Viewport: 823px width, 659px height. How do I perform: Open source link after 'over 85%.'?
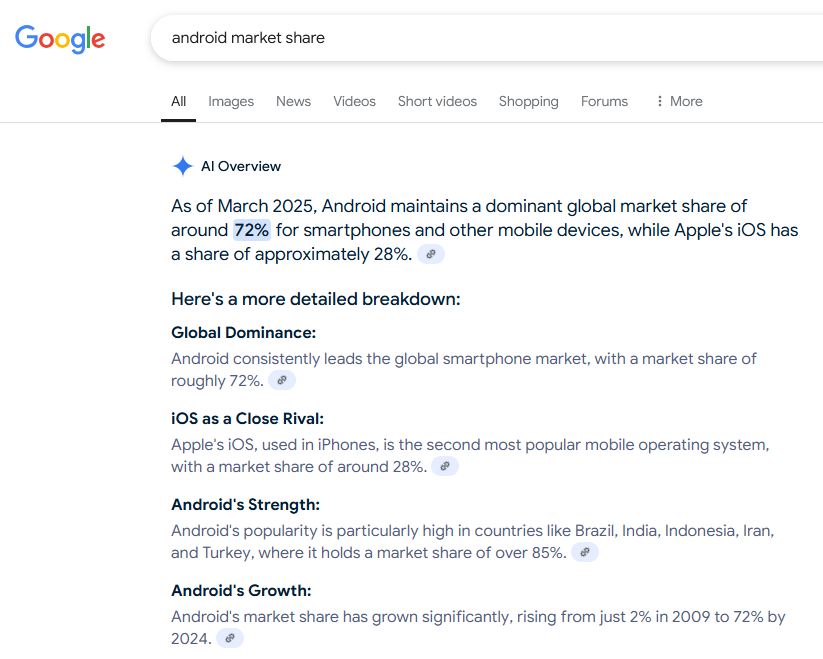click(x=585, y=552)
